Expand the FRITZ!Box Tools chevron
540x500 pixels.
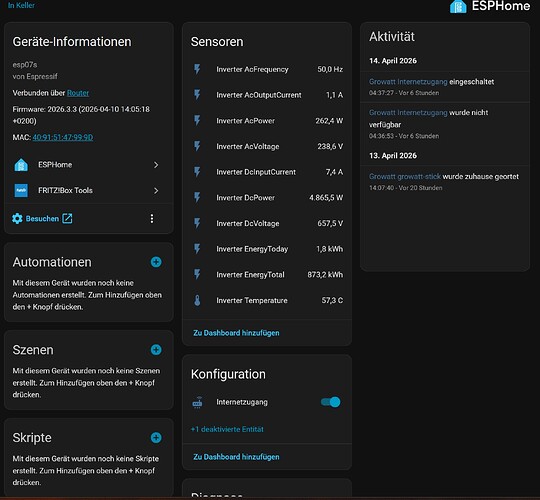coord(156,190)
